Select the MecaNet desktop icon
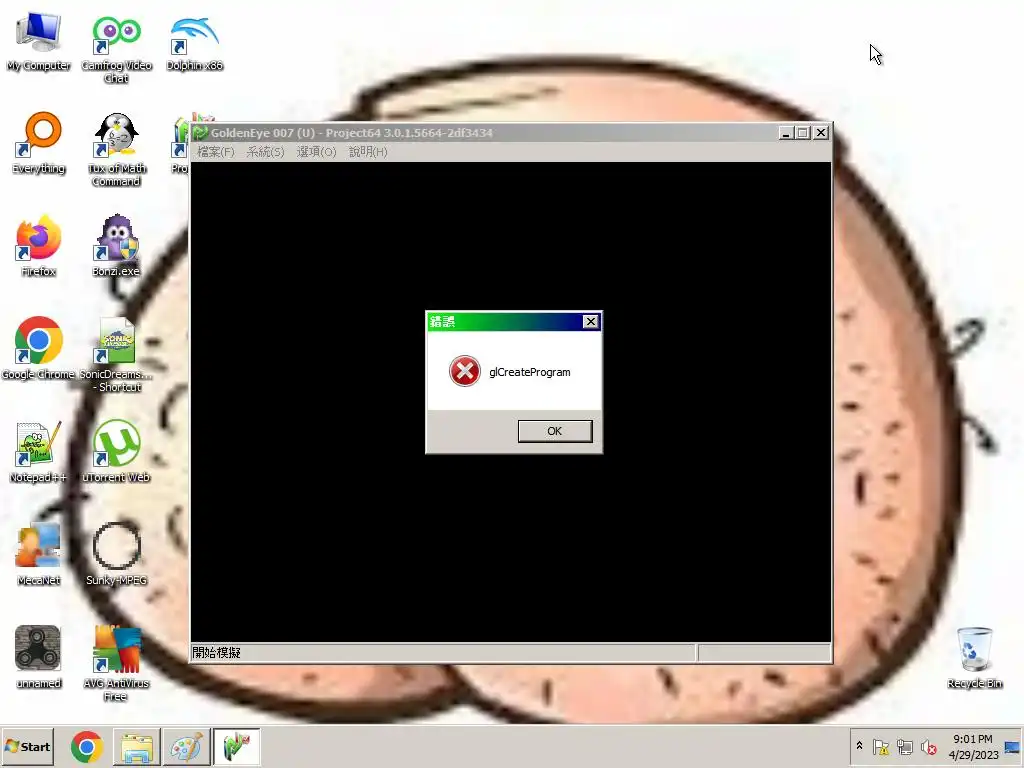This screenshot has height=768, width=1024. click(39, 555)
